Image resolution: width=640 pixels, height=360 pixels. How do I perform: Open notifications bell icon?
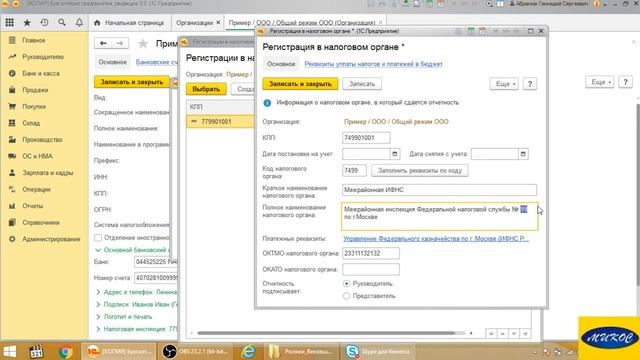click(79, 23)
